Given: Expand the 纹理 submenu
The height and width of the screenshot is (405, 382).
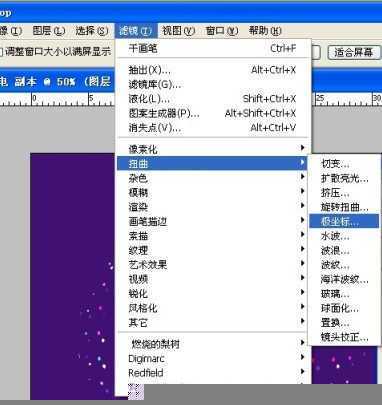Looking at the screenshot, I should click(x=212, y=250).
